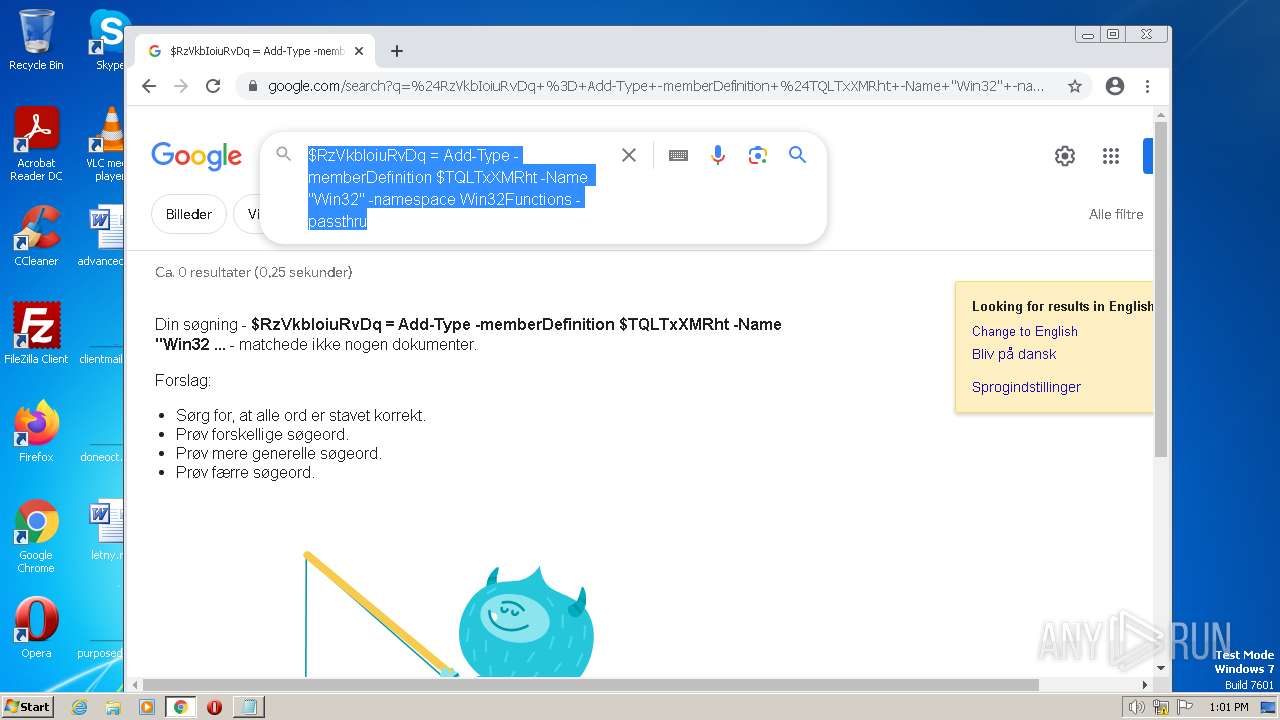Open File Explorer from the taskbar

(x=113, y=707)
